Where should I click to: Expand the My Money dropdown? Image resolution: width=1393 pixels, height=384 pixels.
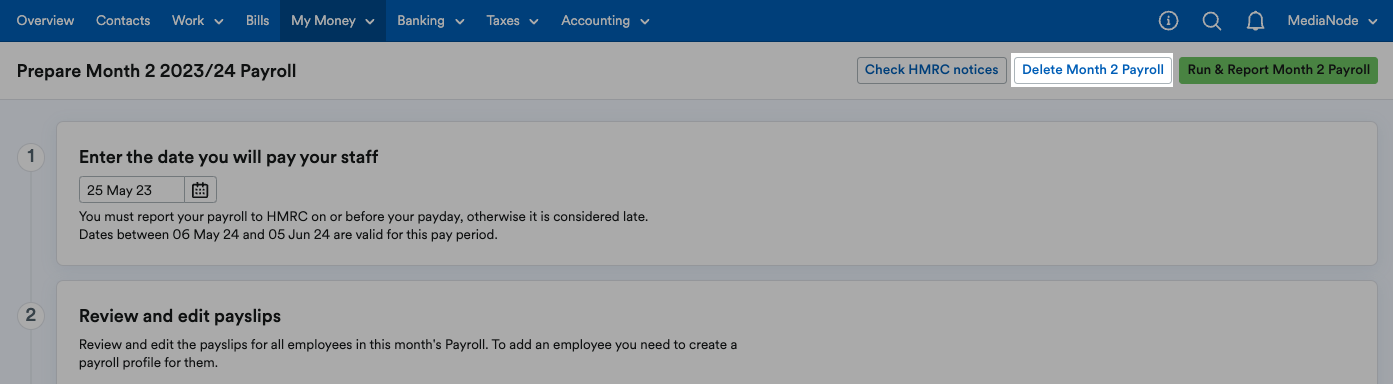pos(333,21)
